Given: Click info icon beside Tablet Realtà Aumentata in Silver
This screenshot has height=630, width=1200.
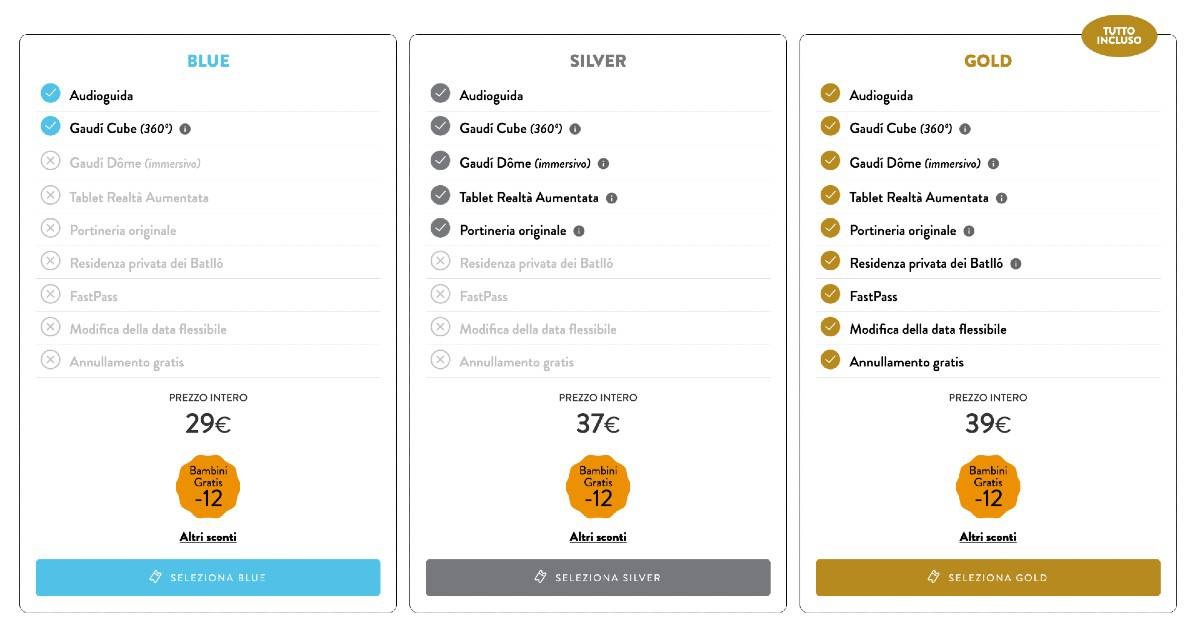Looking at the screenshot, I should [x=612, y=198].
